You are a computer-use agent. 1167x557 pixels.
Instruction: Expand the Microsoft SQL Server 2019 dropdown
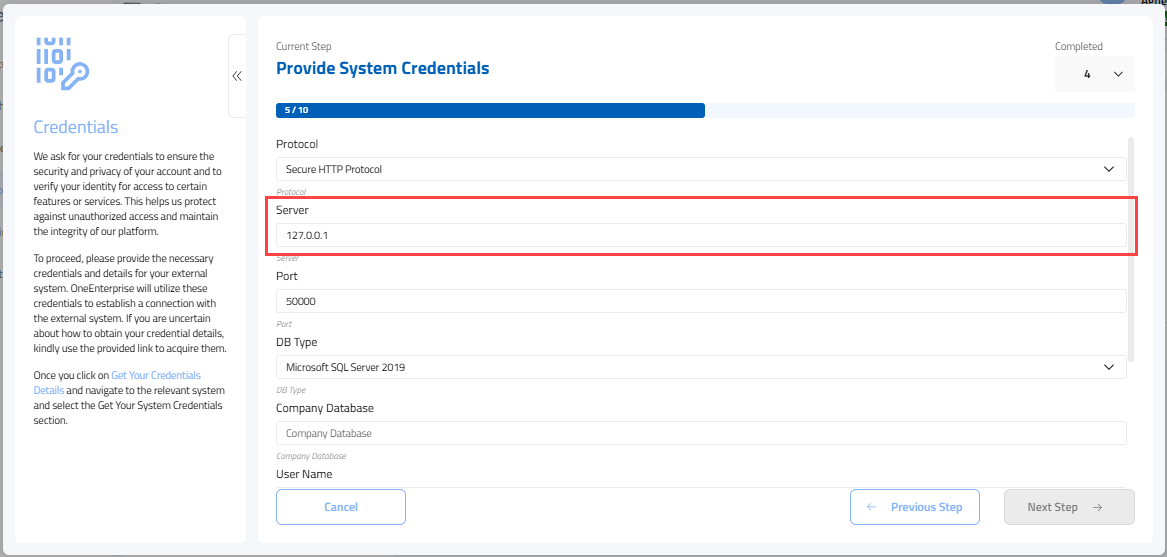(x=700, y=367)
